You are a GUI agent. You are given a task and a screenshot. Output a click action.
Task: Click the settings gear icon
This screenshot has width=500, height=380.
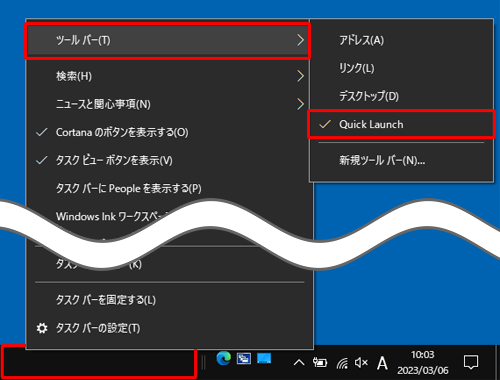click(x=42, y=328)
